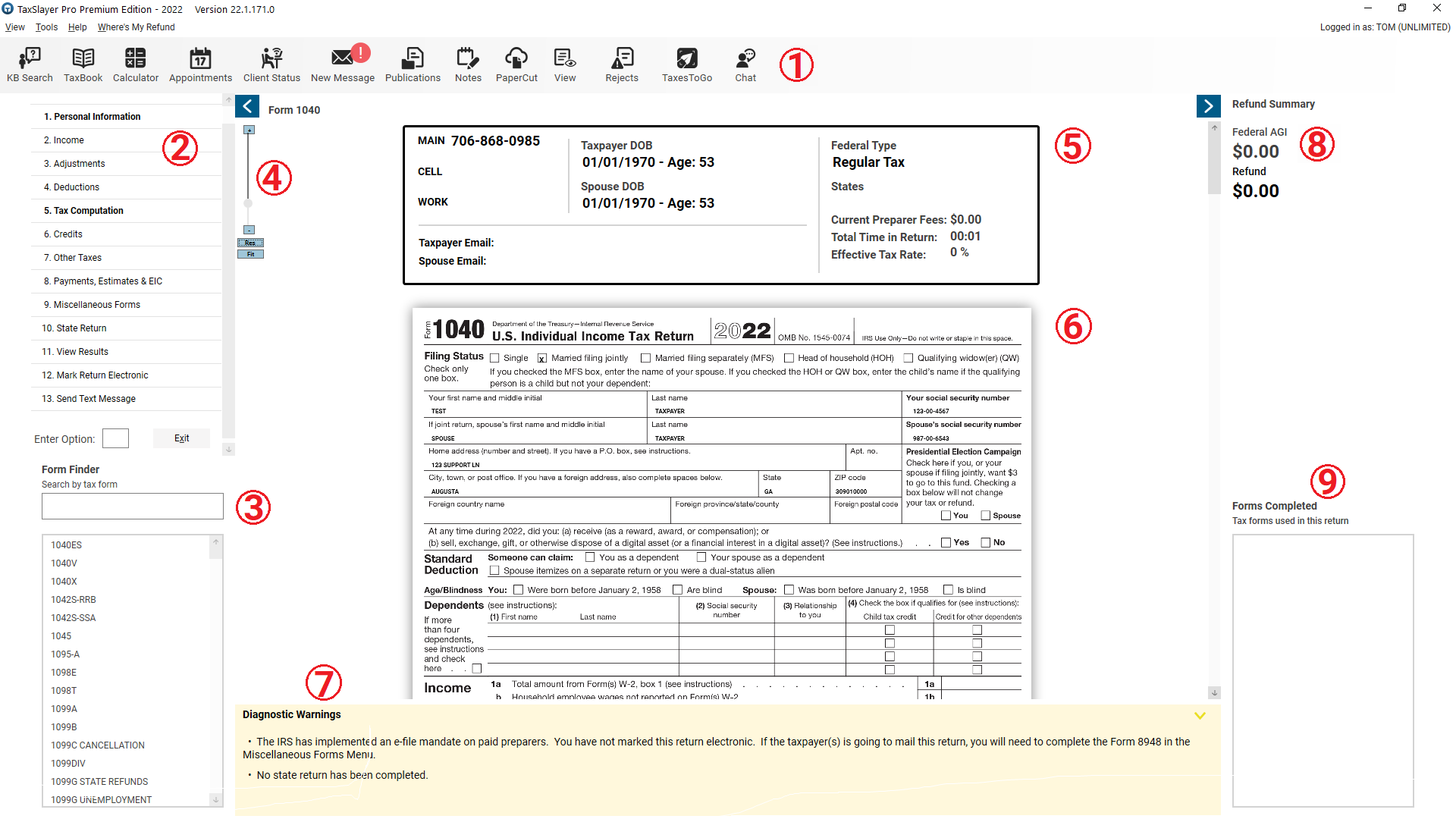Image resolution: width=1456 pixels, height=819 pixels.
Task: Check the You dependent claim checkbox
Action: pos(591,557)
